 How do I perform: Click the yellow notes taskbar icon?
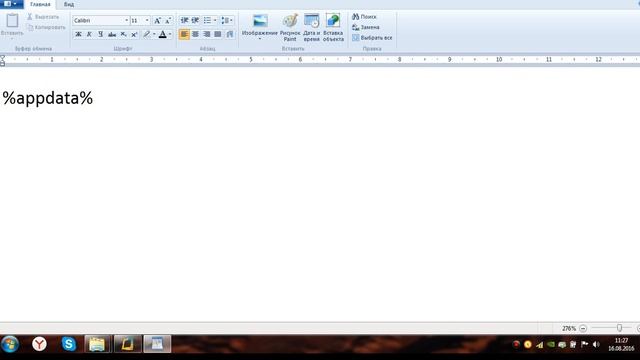pyautogui.click(x=127, y=344)
